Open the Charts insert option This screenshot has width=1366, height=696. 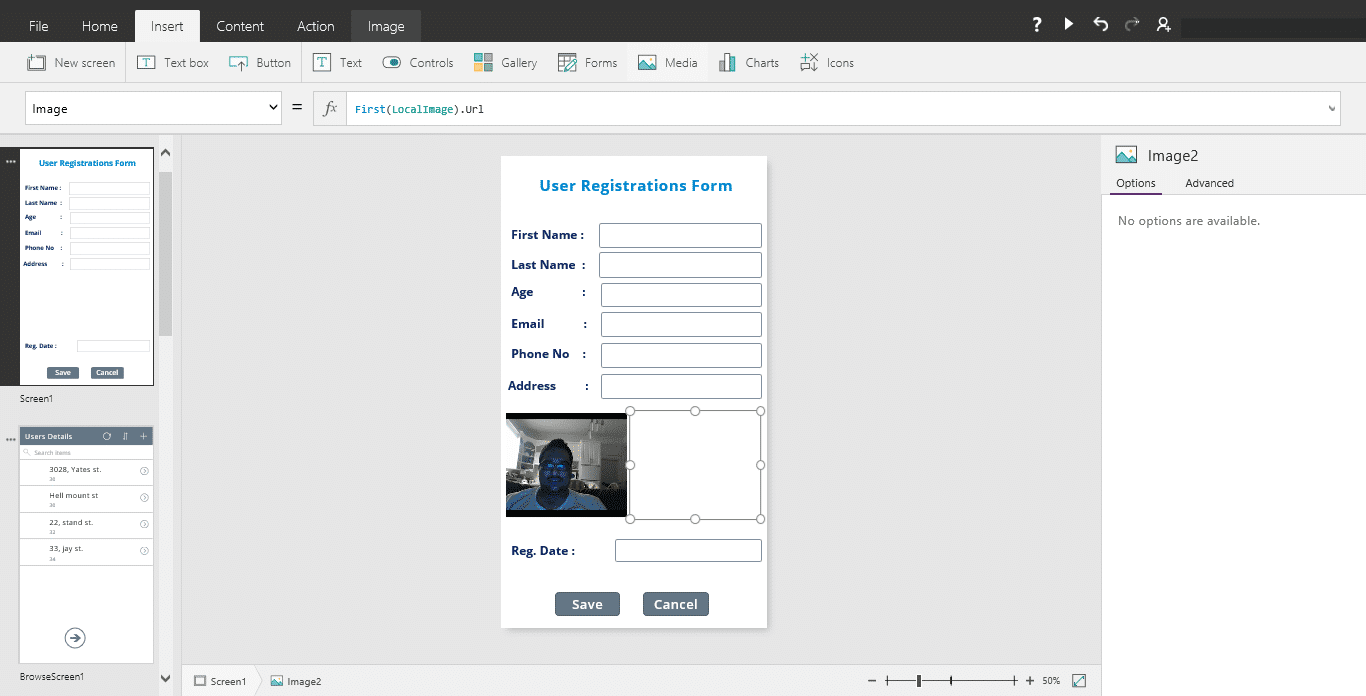click(x=748, y=62)
